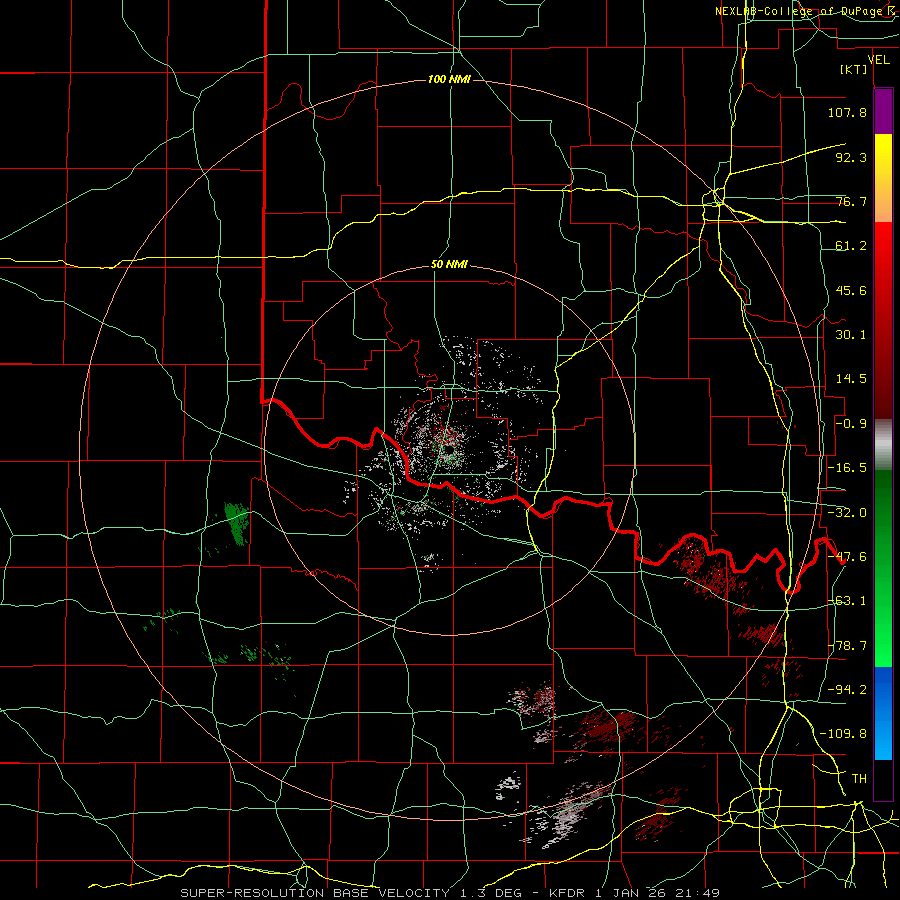Click the 61.2 velocity scale value
This screenshot has height=900, width=900.
click(x=851, y=246)
